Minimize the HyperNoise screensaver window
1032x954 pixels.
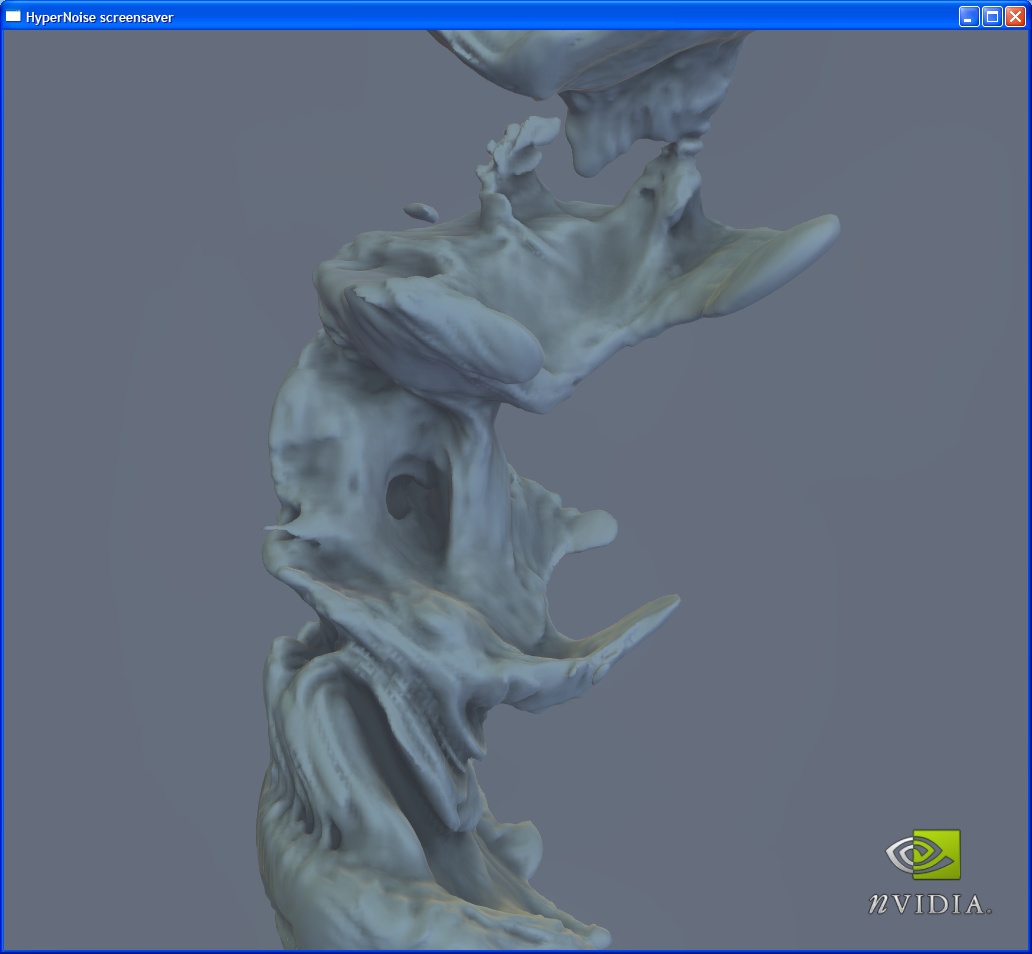pyautogui.click(x=968, y=16)
